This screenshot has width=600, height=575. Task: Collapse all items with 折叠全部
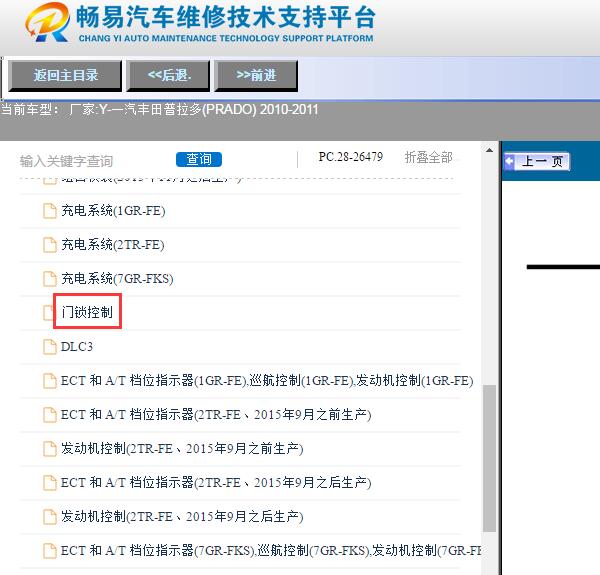[429, 157]
